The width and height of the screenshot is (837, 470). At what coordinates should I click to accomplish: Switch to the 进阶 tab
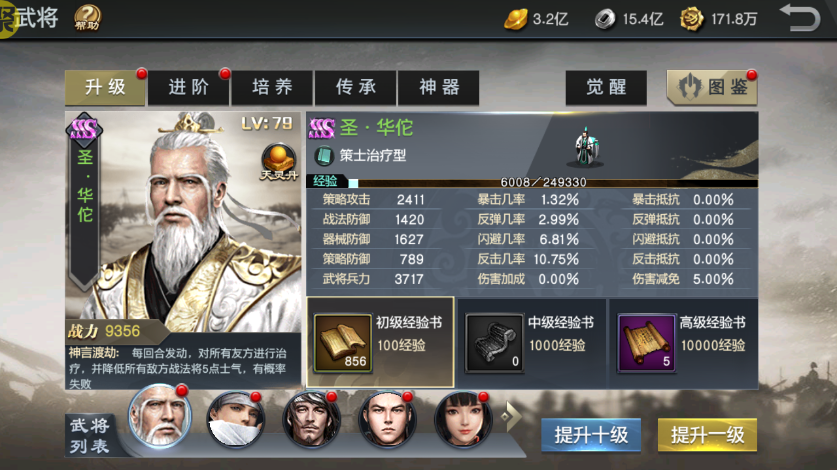click(188, 87)
